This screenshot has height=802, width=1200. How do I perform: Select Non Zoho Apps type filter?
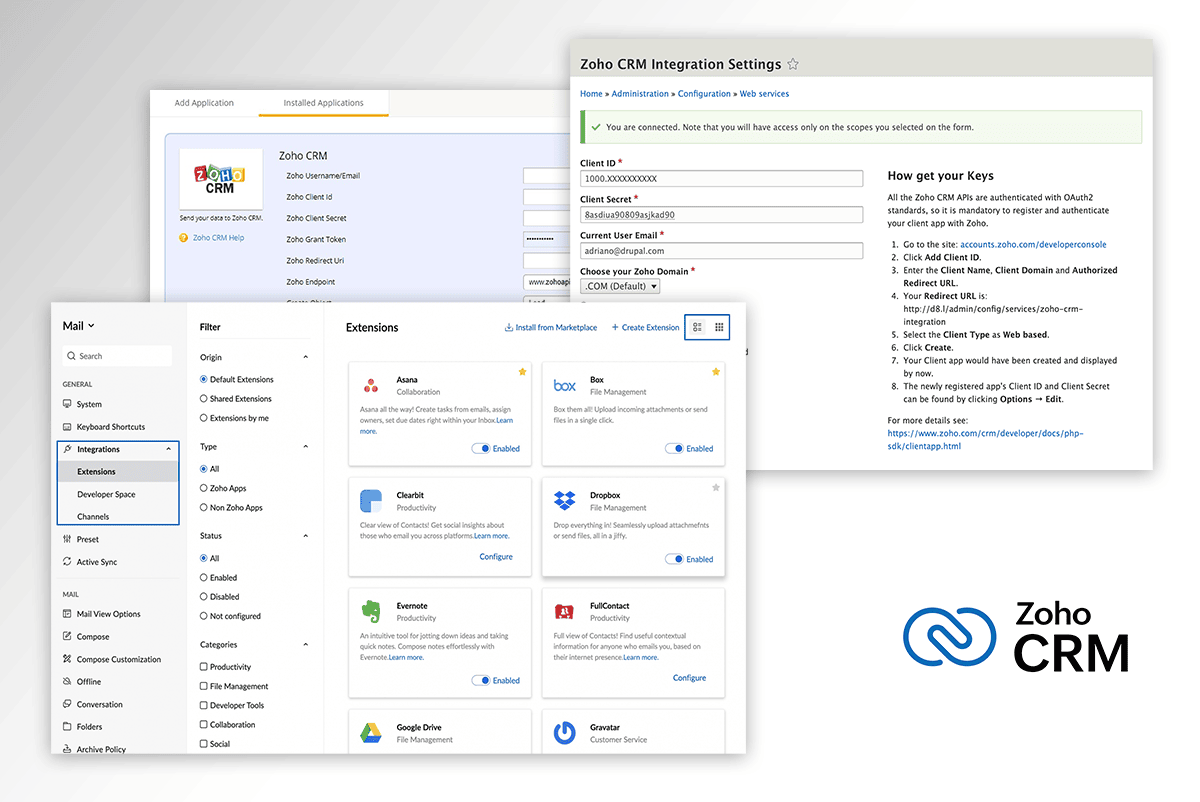204,507
